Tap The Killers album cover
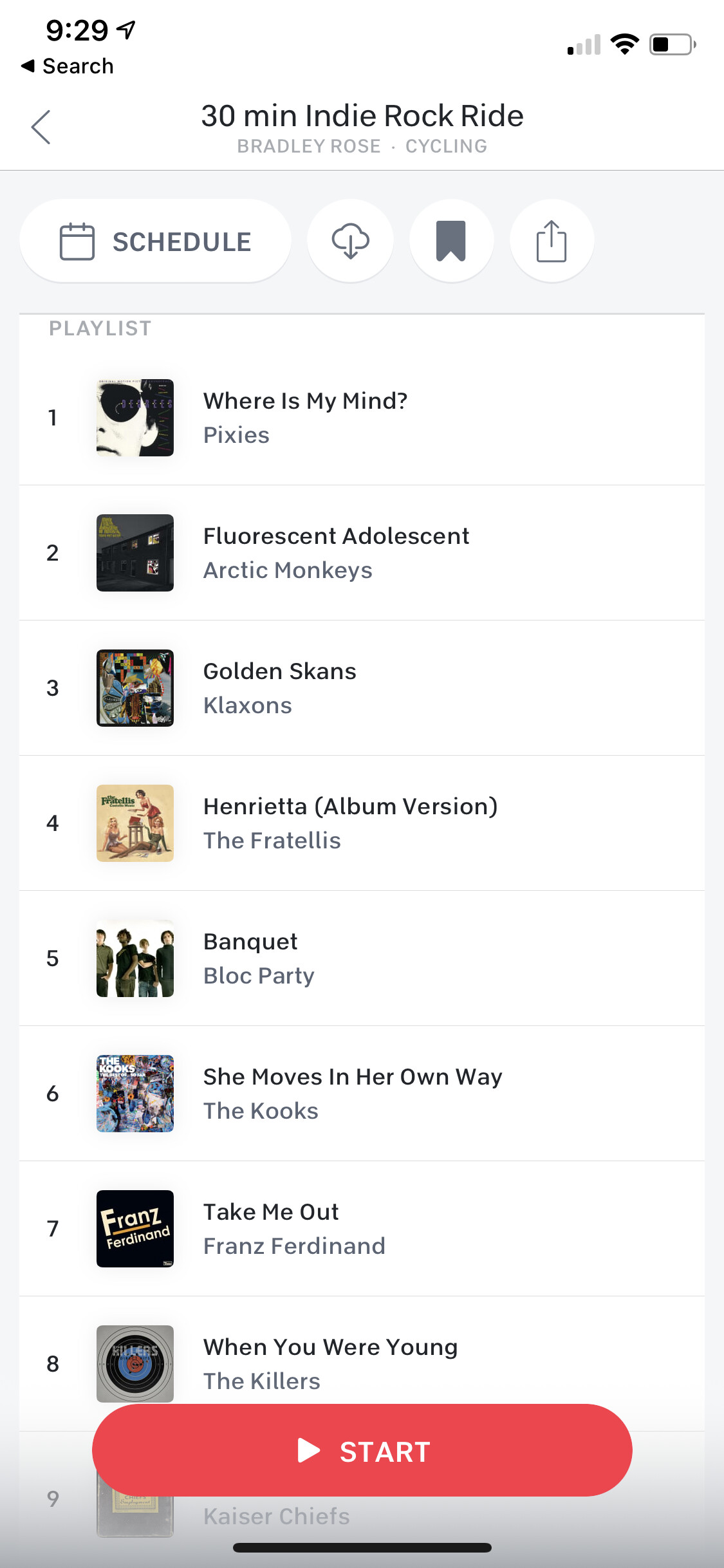724x1568 pixels. coord(135,1363)
